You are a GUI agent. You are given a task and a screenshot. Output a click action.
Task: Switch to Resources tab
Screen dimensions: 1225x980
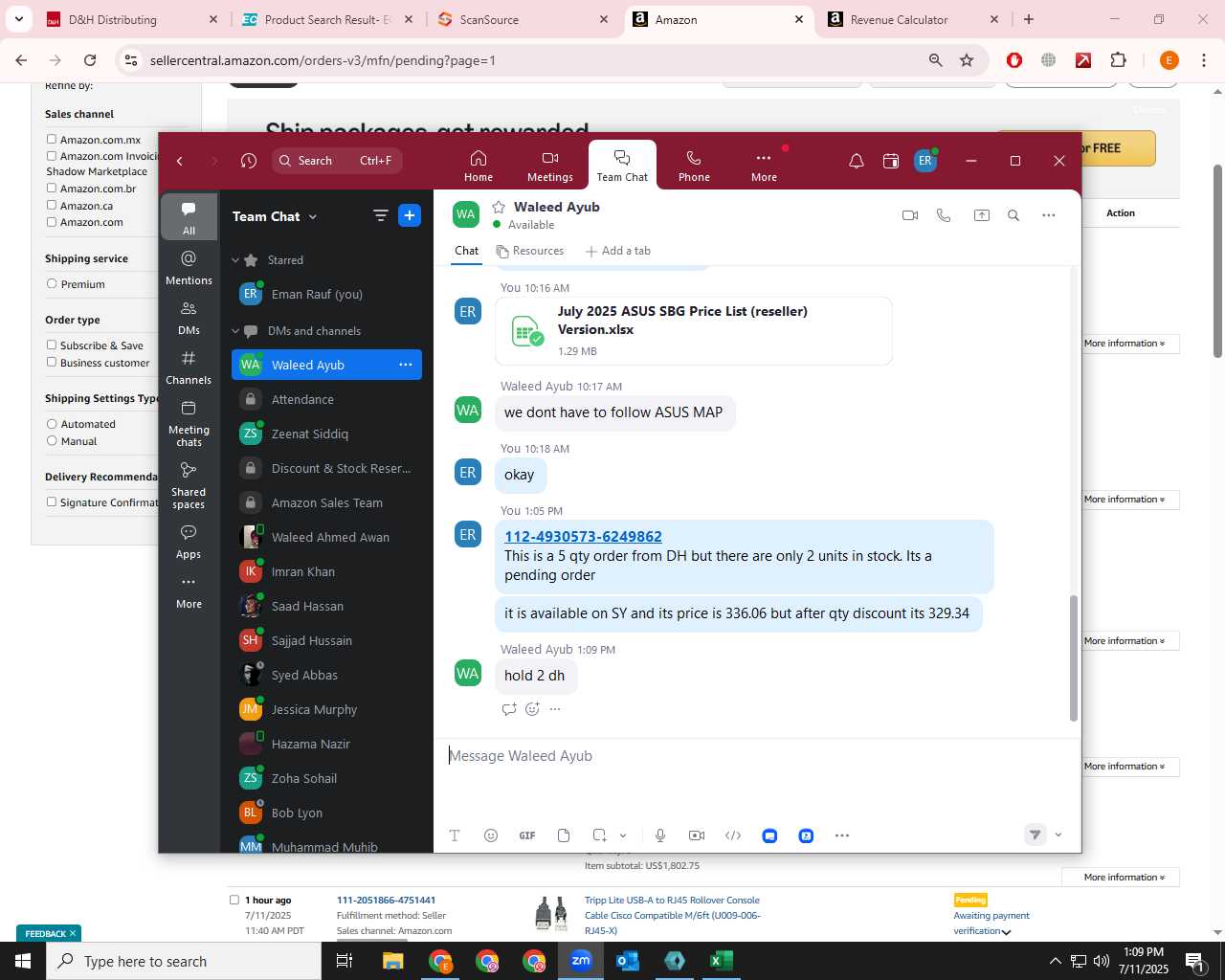(530, 251)
